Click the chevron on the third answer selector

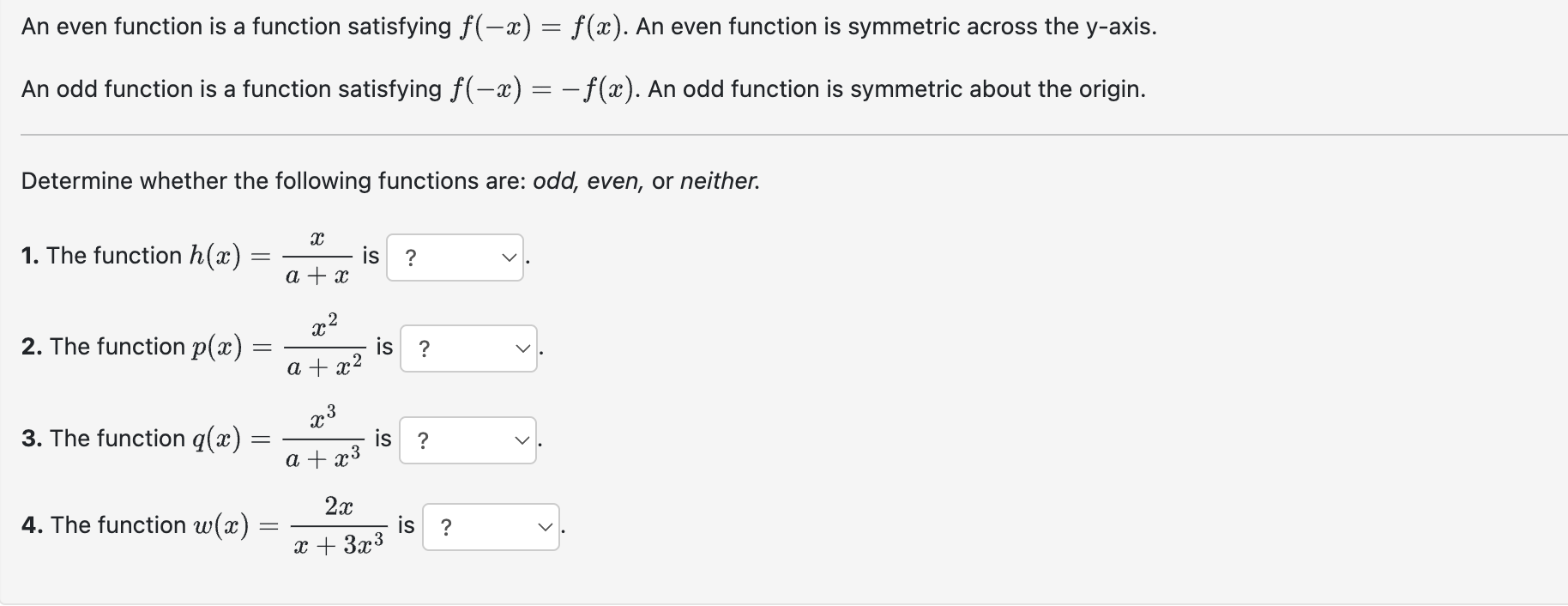[522, 440]
